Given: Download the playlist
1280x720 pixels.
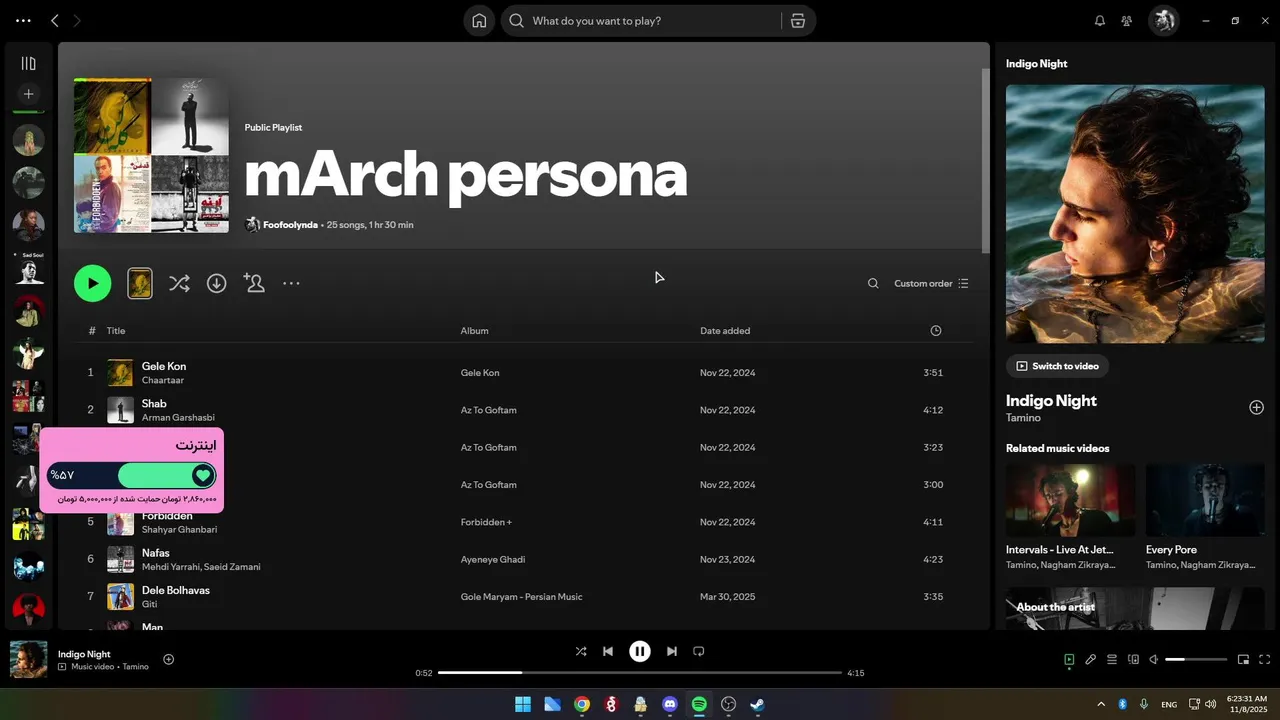Looking at the screenshot, I should click(x=216, y=283).
